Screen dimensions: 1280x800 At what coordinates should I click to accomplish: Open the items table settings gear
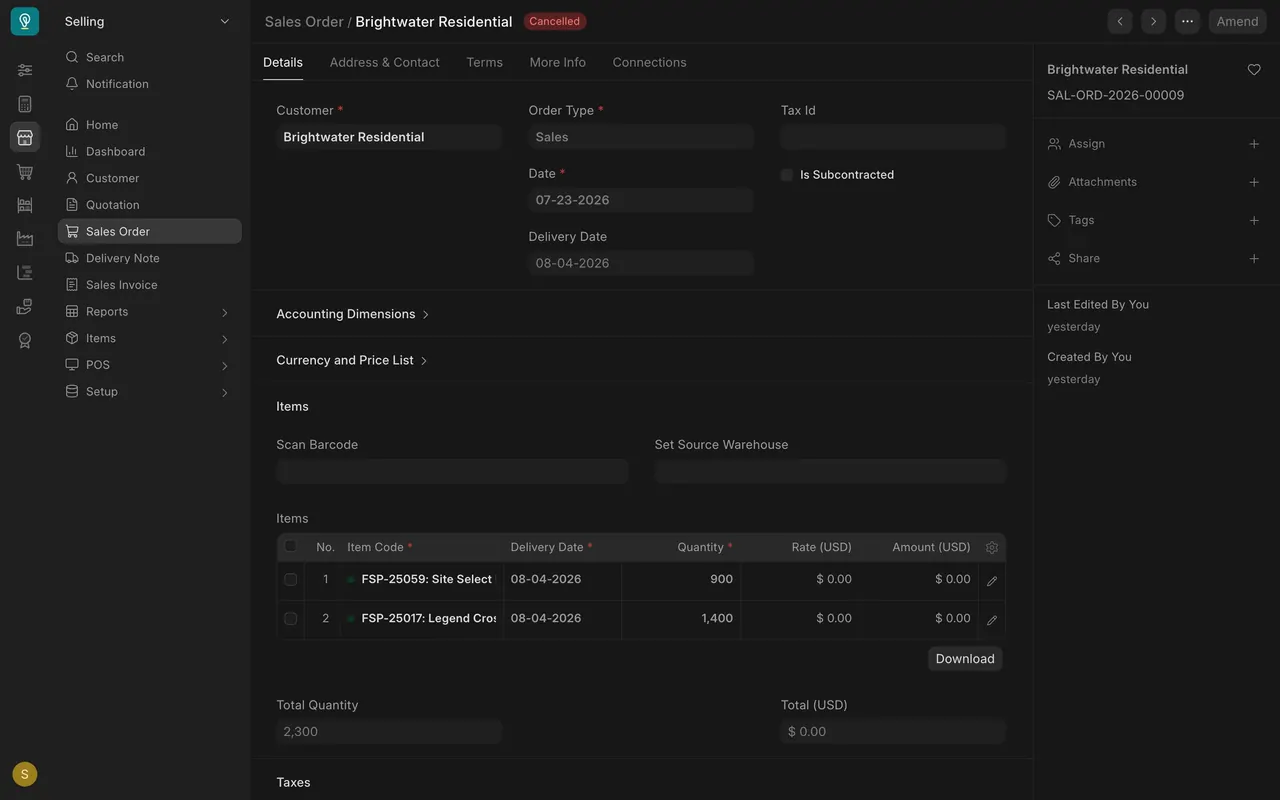pos(992,548)
